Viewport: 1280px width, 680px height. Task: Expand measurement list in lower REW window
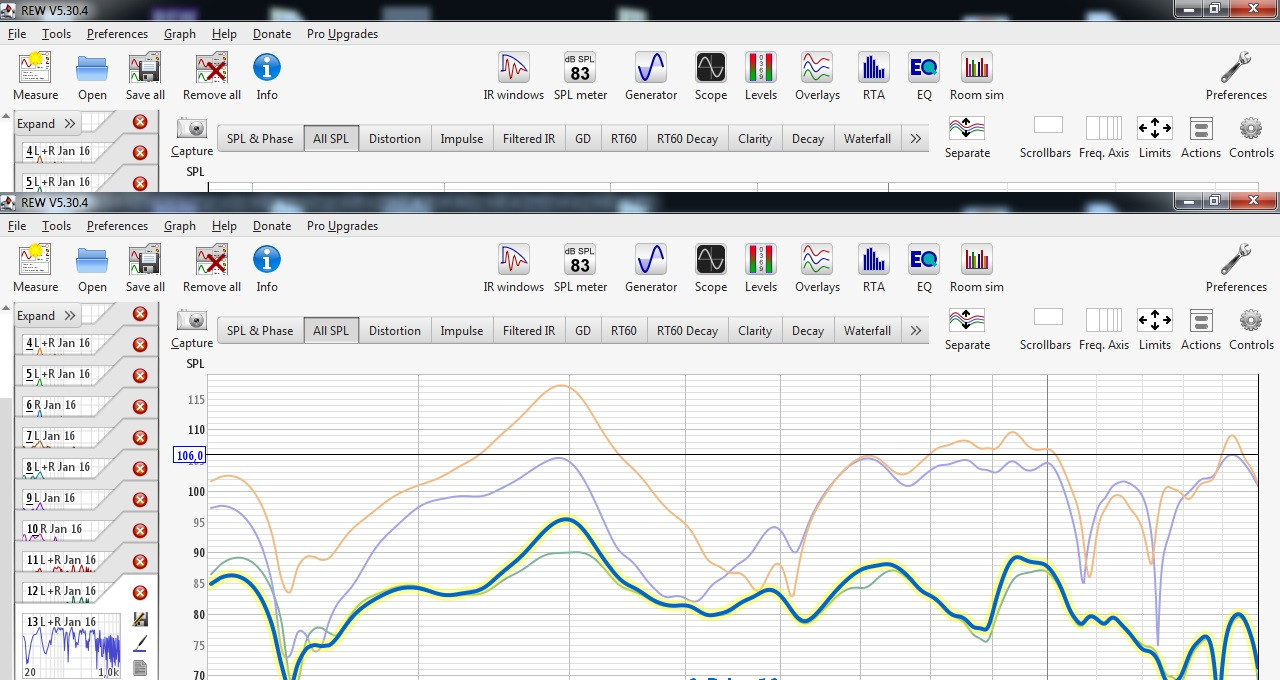(47, 316)
